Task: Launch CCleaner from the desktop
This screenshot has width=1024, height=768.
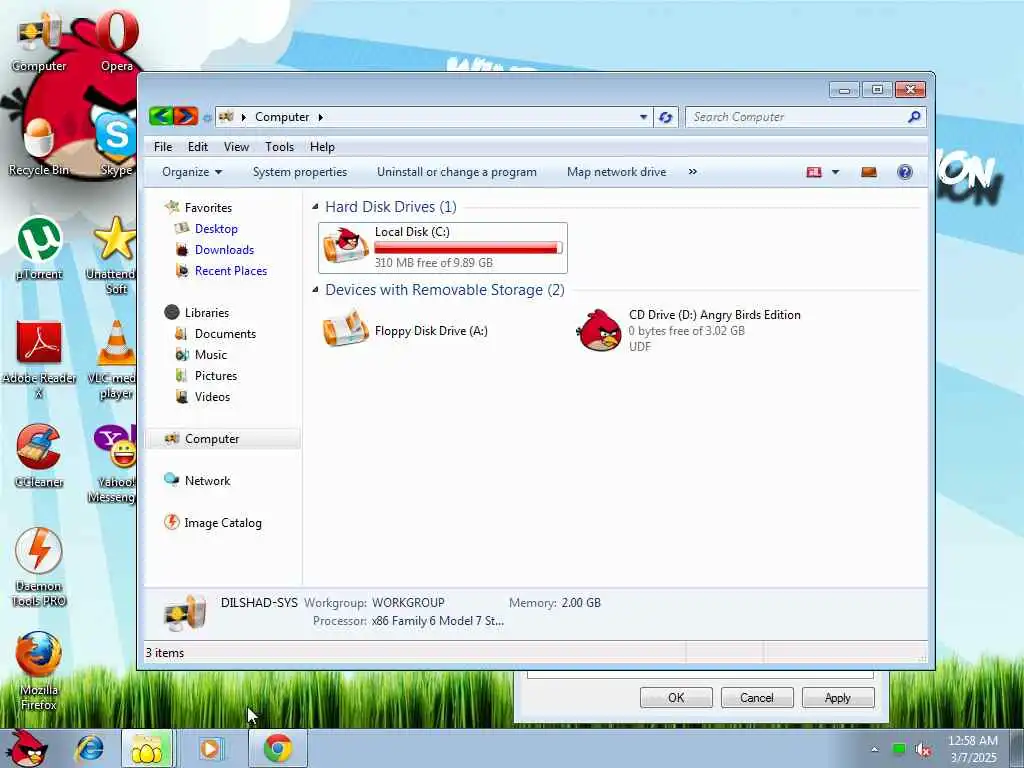Action: [x=39, y=456]
